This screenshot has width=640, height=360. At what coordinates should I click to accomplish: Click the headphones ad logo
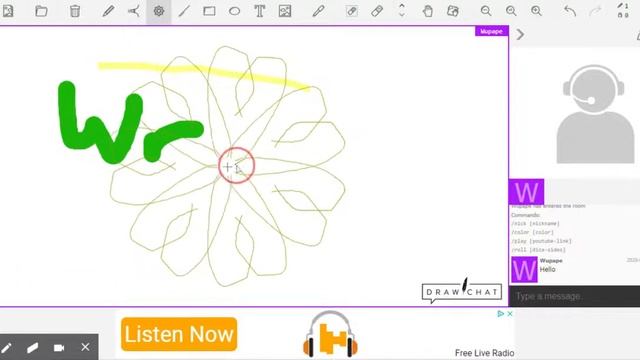tap(330, 333)
